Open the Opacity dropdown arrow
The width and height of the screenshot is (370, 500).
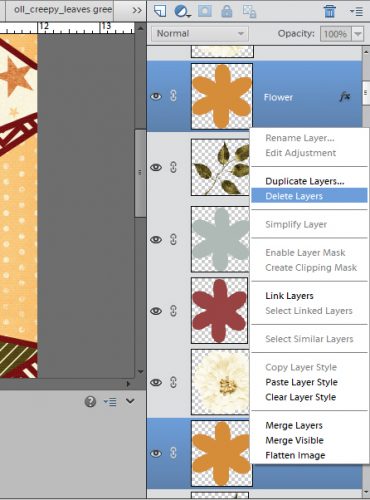point(358,34)
